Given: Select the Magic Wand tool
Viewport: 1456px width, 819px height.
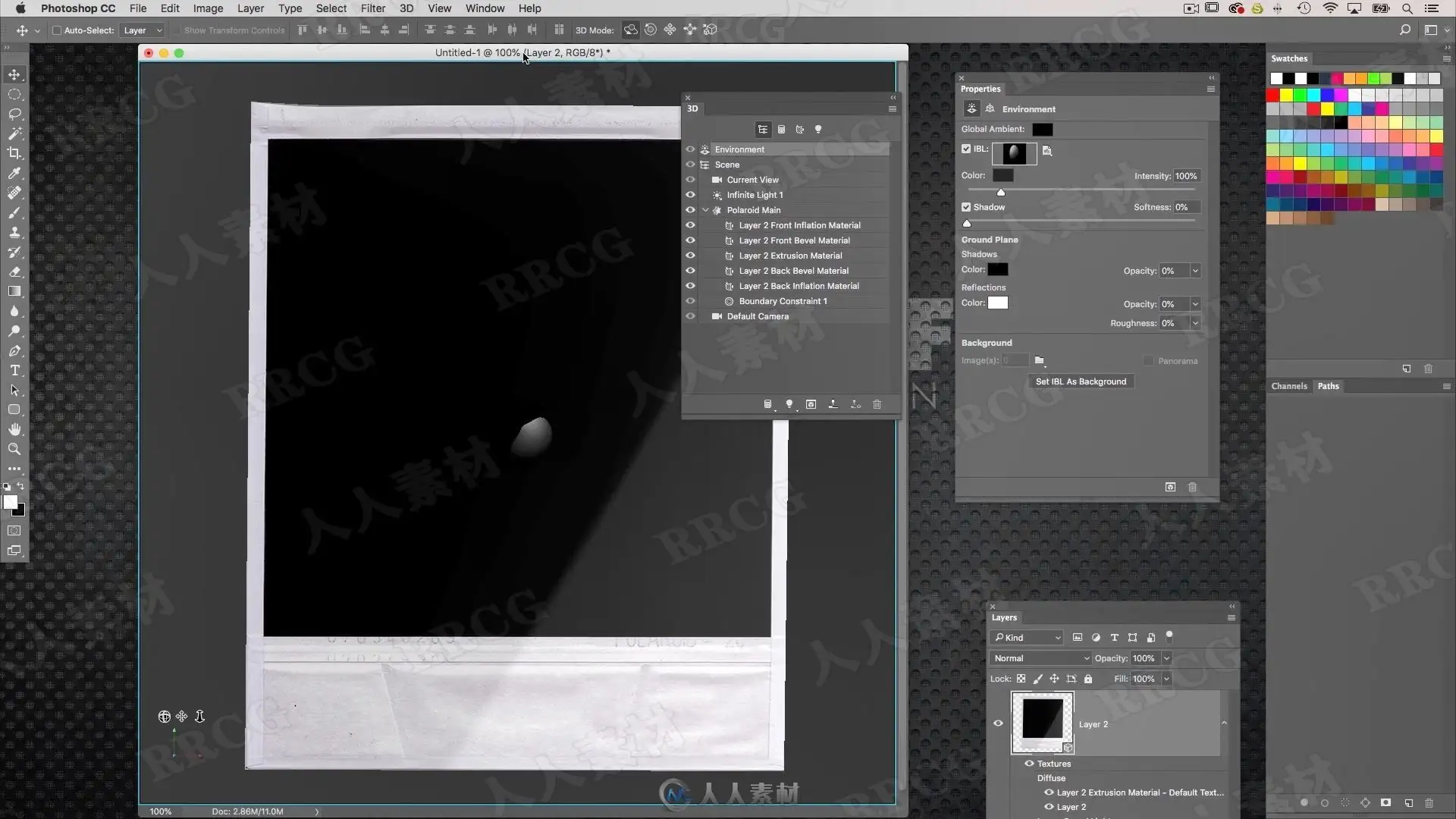Looking at the screenshot, I should [14, 133].
